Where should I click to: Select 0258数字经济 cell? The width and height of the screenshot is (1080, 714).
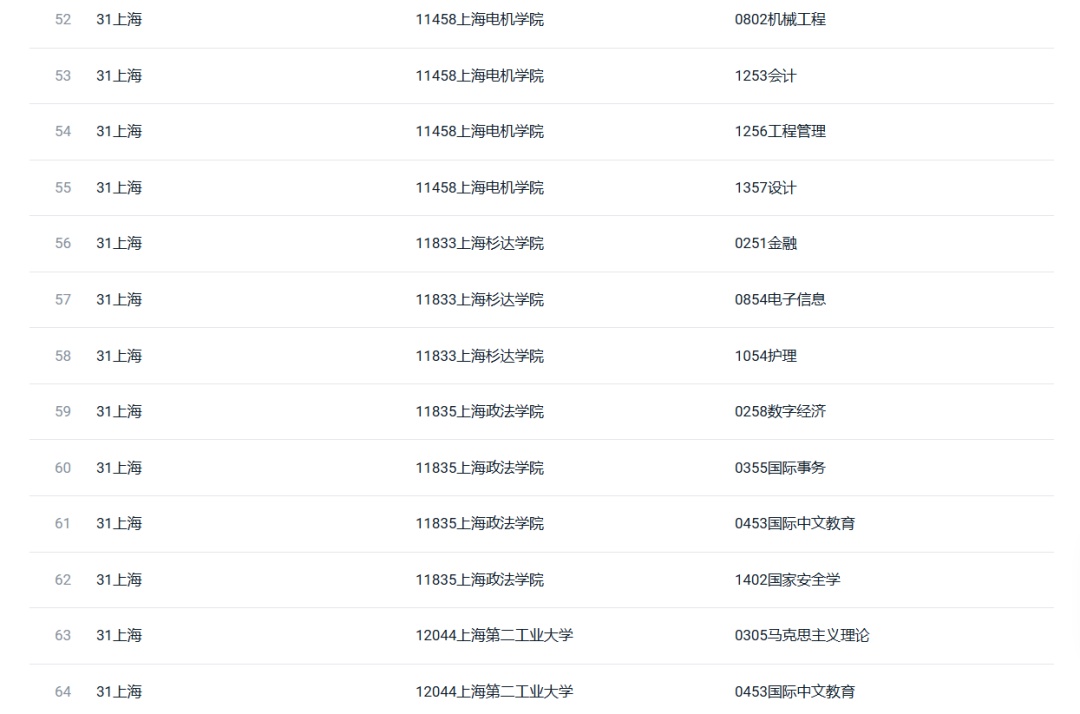[780, 412]
